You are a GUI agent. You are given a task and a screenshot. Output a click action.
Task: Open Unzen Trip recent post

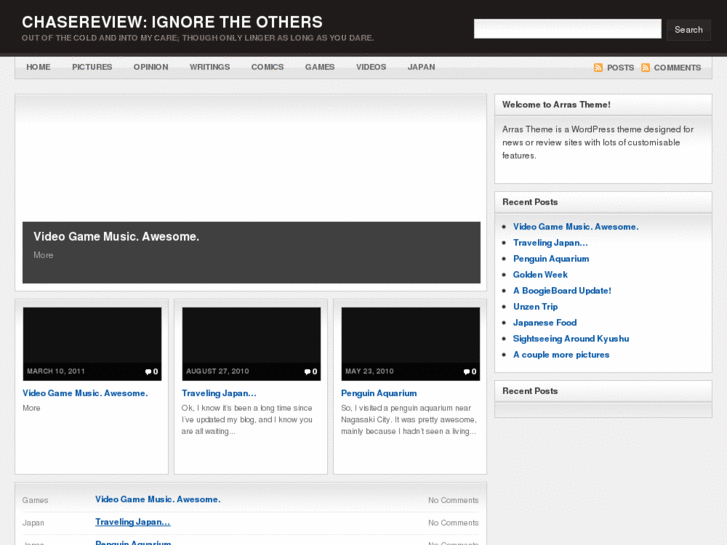[535, 307]
